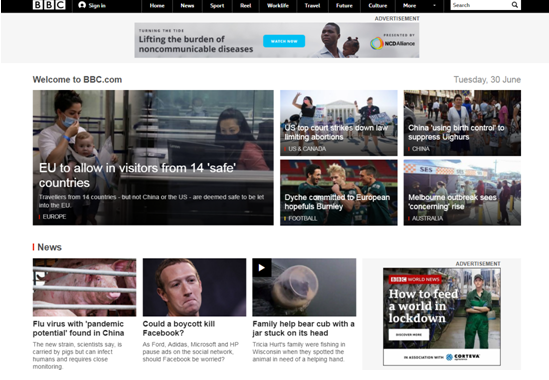
Task: Click 'Tricia Hurt's family were fishing' summary
Action: (299, 352)
